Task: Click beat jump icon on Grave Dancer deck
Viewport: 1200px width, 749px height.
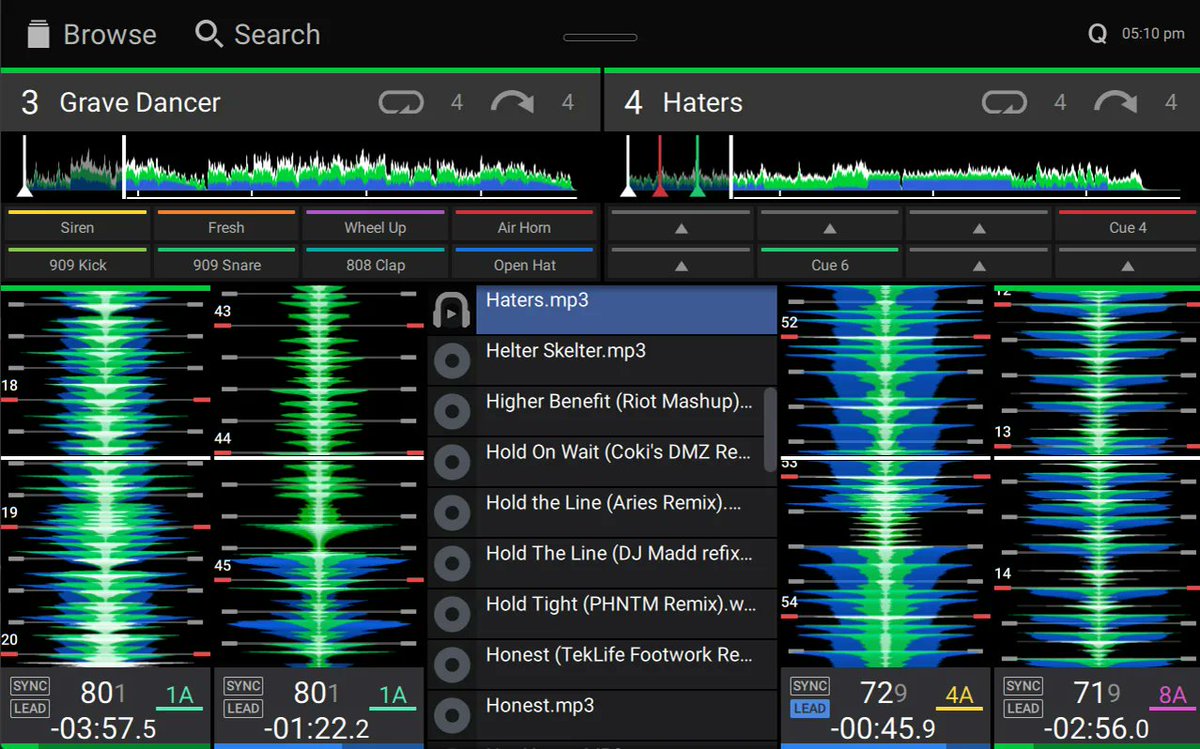Action: (512, 101)
